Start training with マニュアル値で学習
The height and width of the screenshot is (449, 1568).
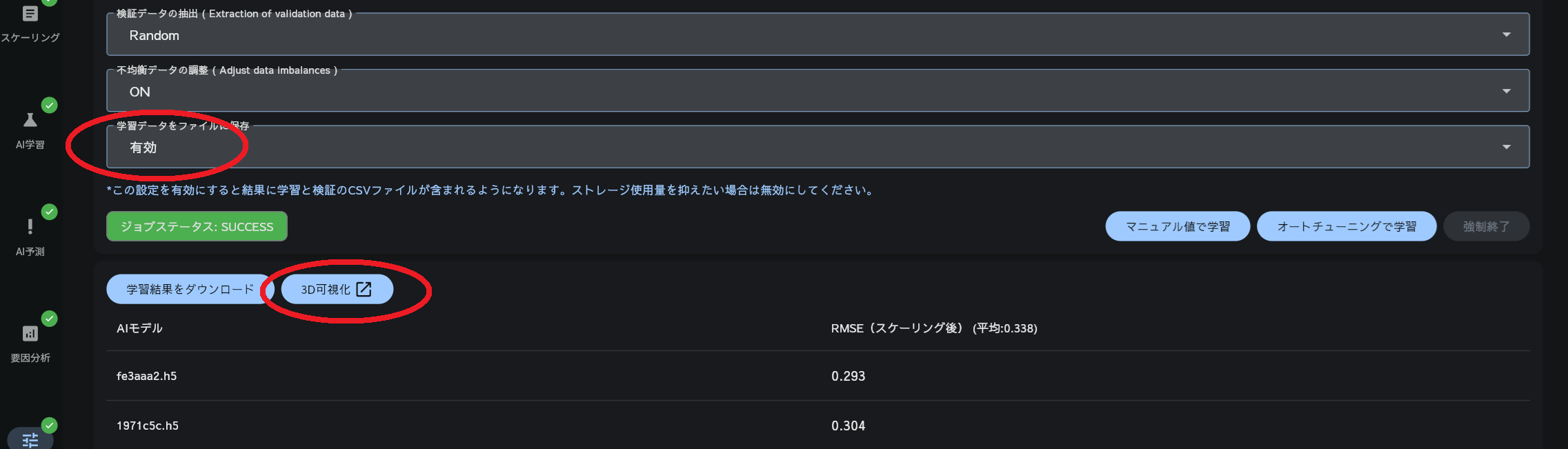coord(1177,227)
